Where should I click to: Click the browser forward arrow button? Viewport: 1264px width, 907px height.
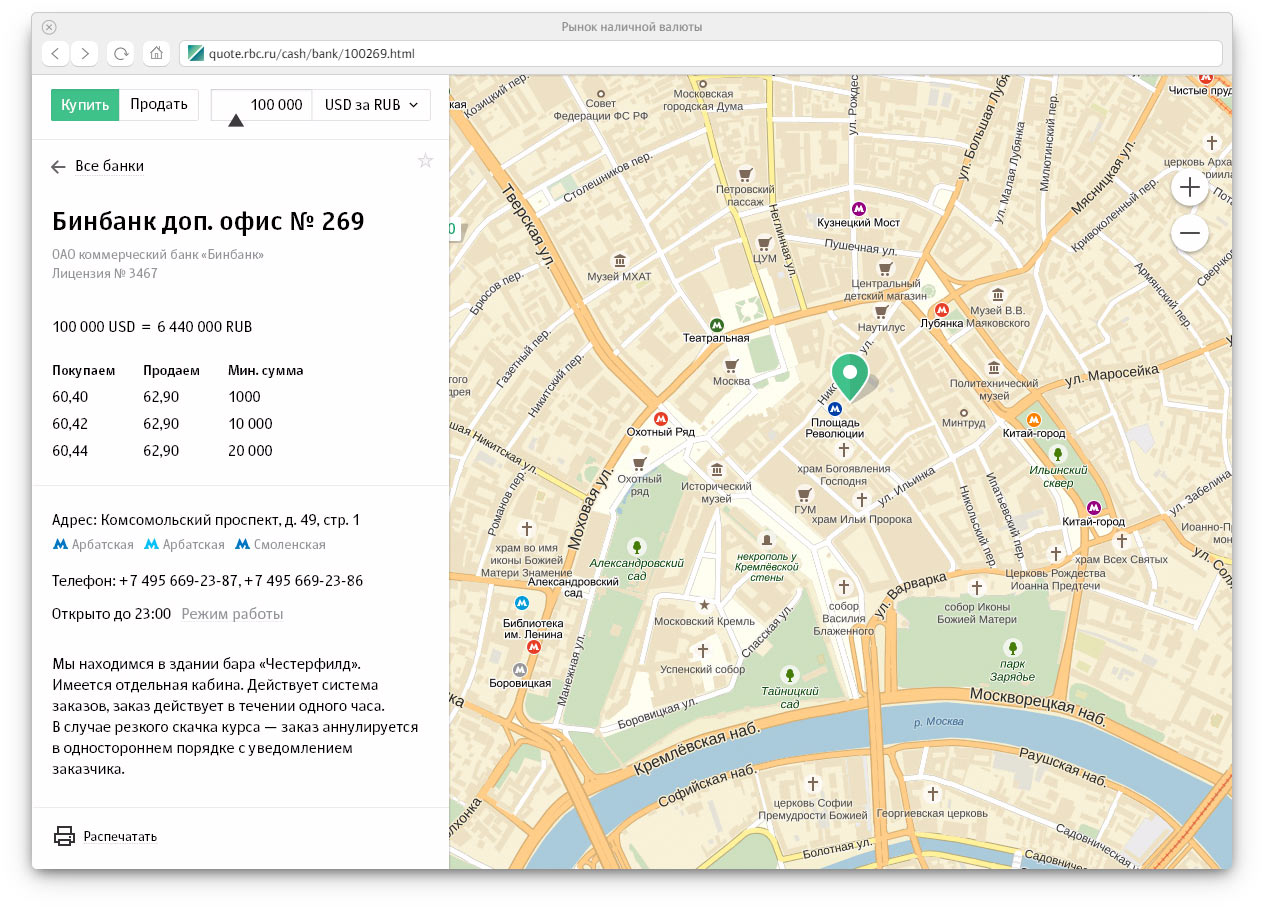point(85,53)
